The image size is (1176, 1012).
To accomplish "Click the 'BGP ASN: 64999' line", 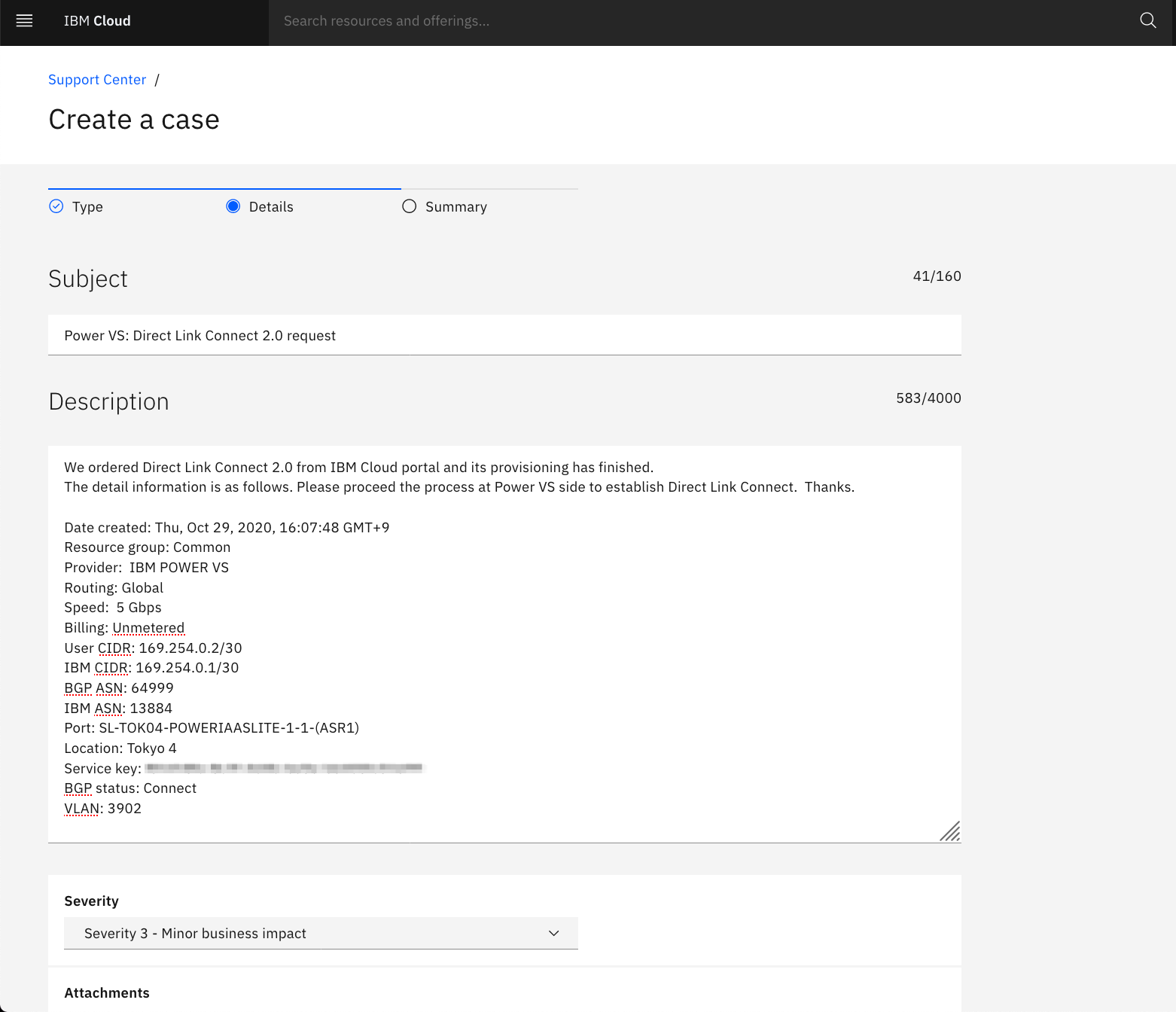I will (119, 688).
